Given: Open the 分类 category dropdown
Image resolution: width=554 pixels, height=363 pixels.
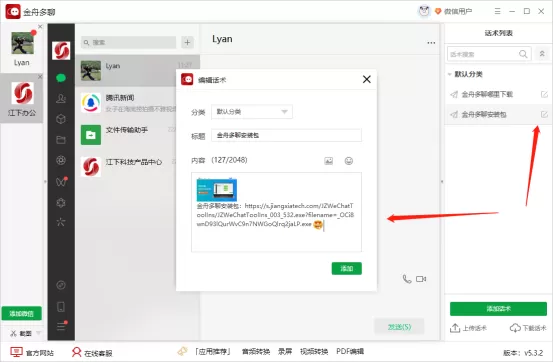Looking at the screenshot, I should [252, 112].
